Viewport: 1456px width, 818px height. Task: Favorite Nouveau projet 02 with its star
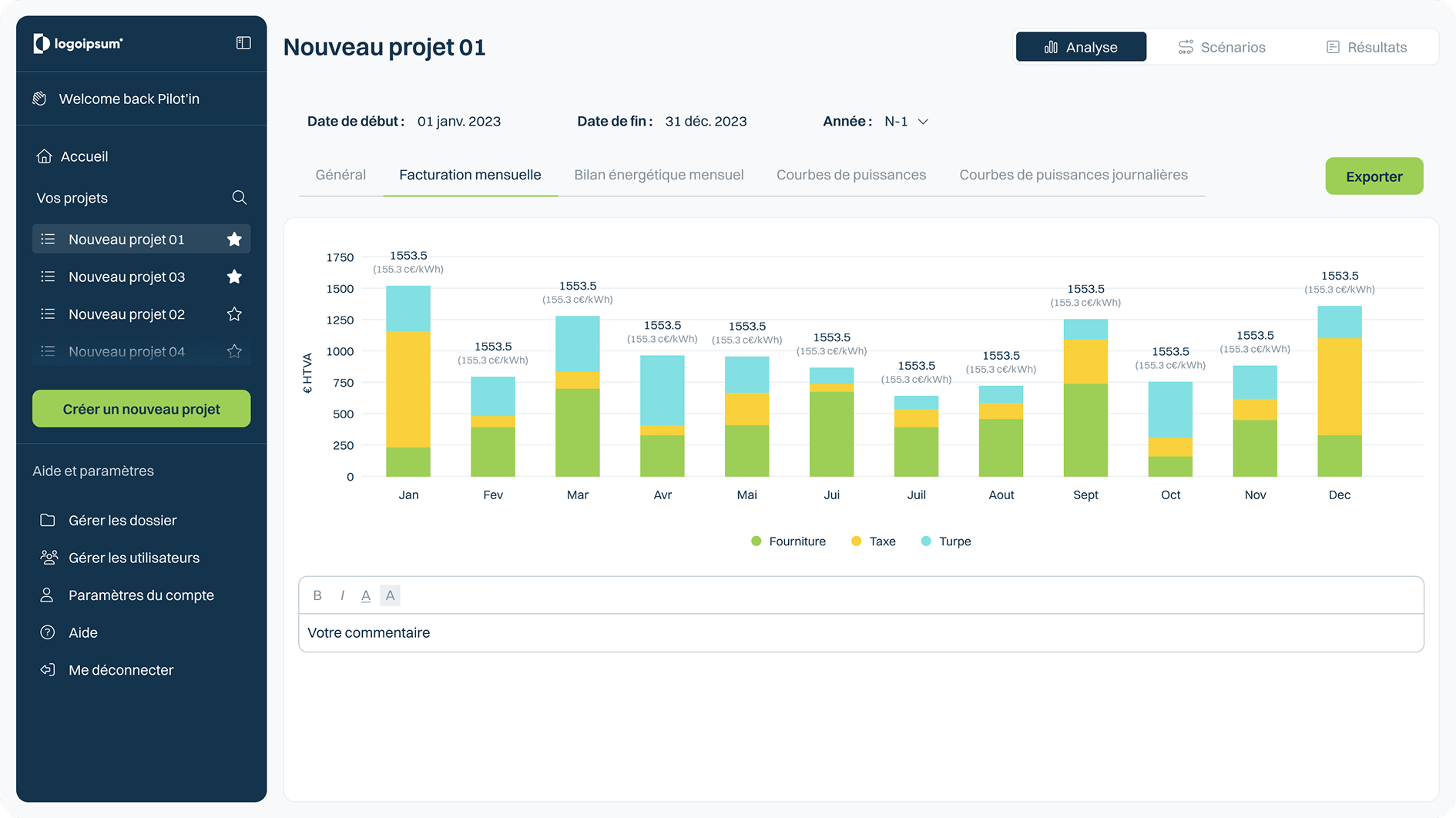[x=234, y=314]
